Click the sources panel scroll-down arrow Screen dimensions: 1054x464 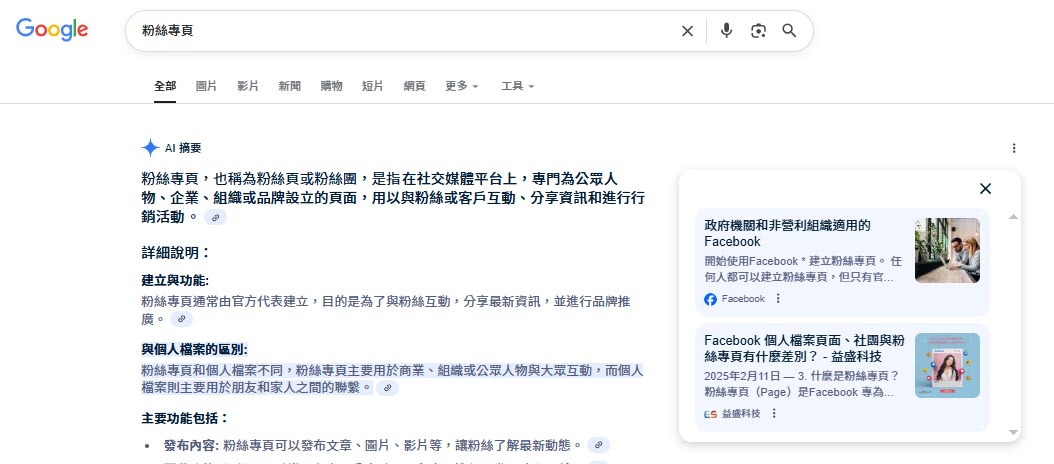1013,432
